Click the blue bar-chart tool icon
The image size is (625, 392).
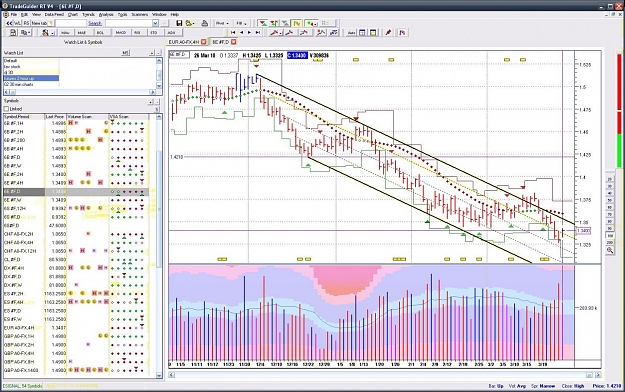333,33
